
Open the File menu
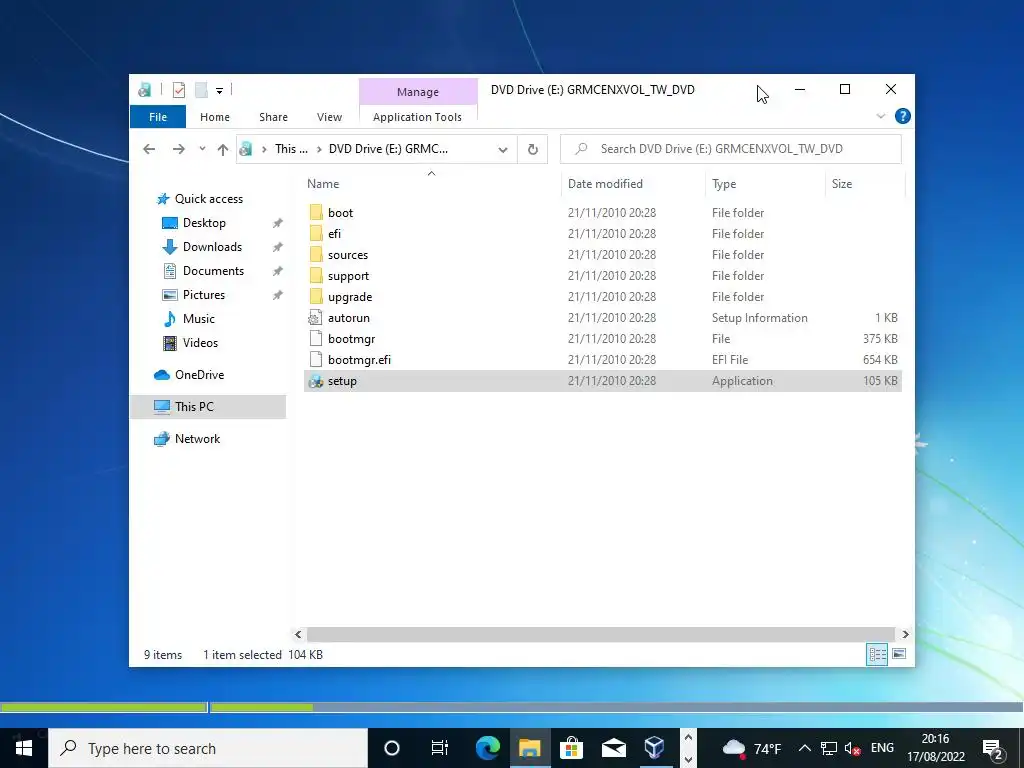coord(158,117)
